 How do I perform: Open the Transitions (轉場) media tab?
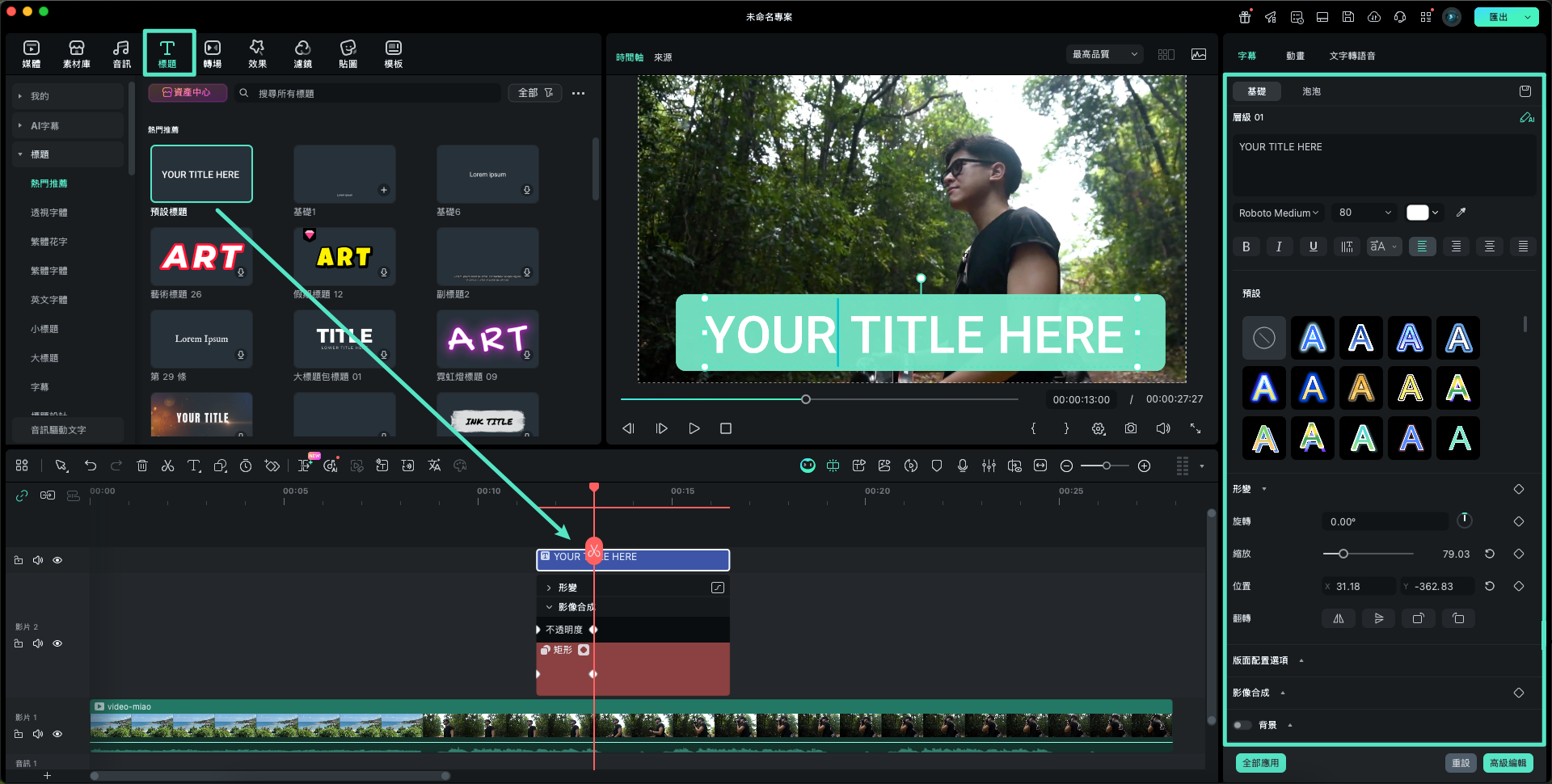(213, 53)
